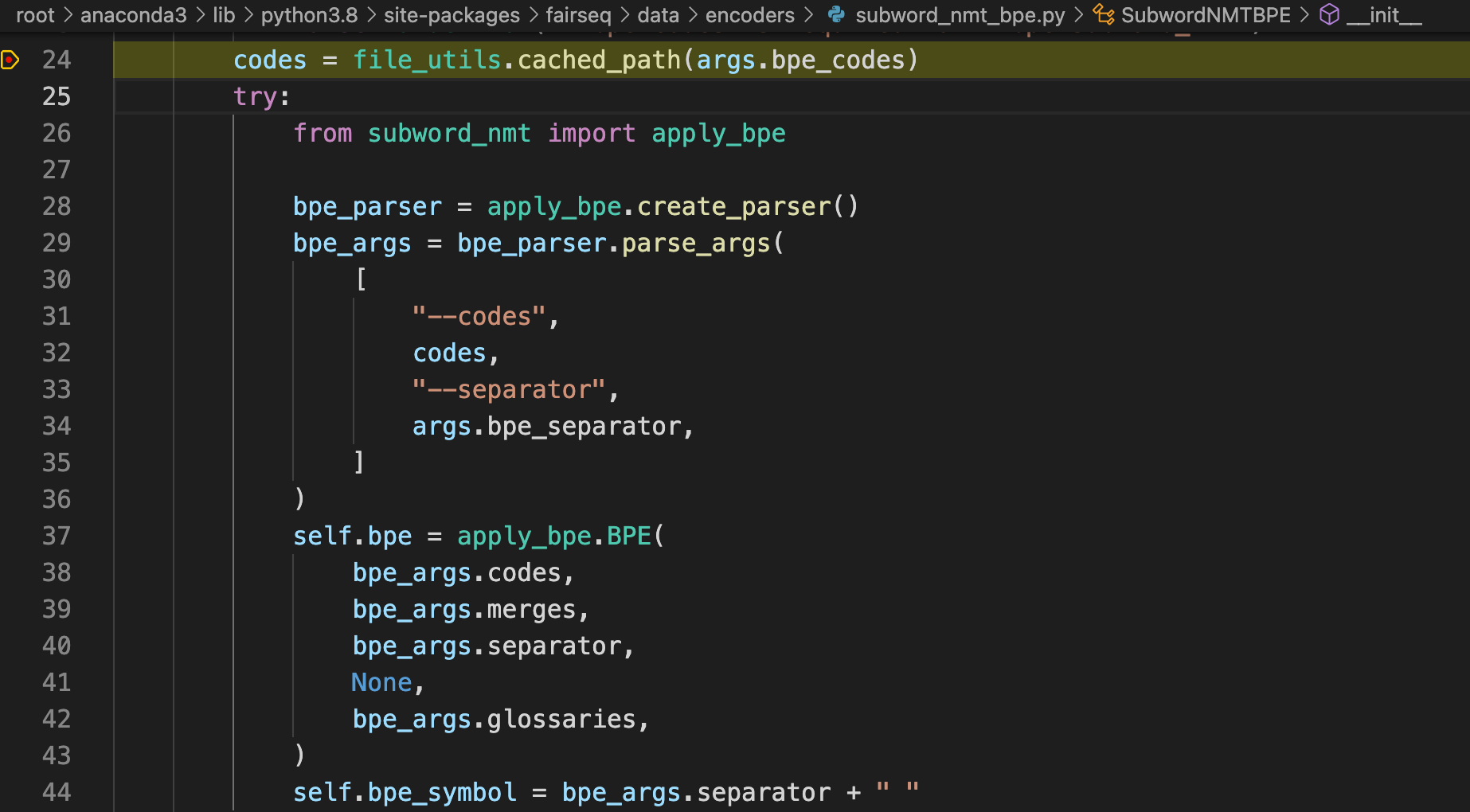Viewport: 1470px width, 812px height.
Task: Select line number 30 in the gutter
Action: point(57,279)
